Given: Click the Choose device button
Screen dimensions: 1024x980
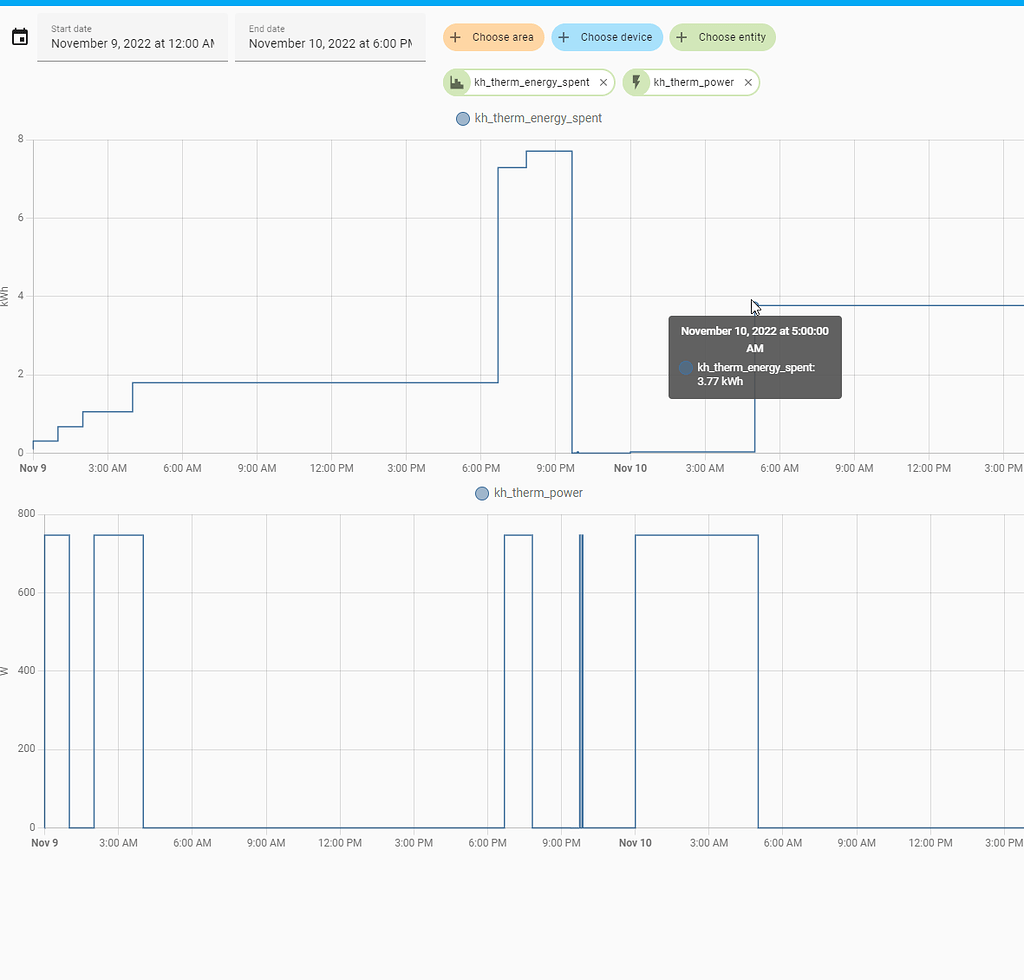Looking at the screenshot, I should pos(607,37).
